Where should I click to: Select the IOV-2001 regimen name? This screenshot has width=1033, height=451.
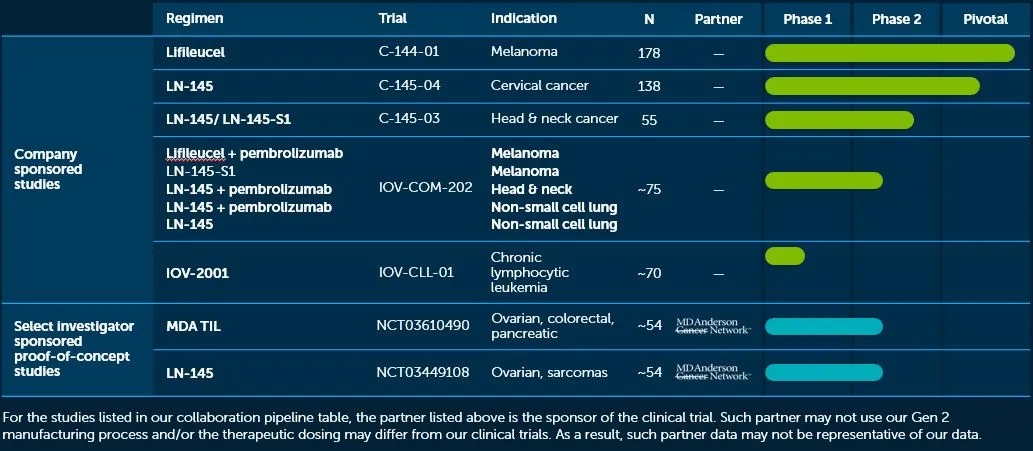point(199,271)
